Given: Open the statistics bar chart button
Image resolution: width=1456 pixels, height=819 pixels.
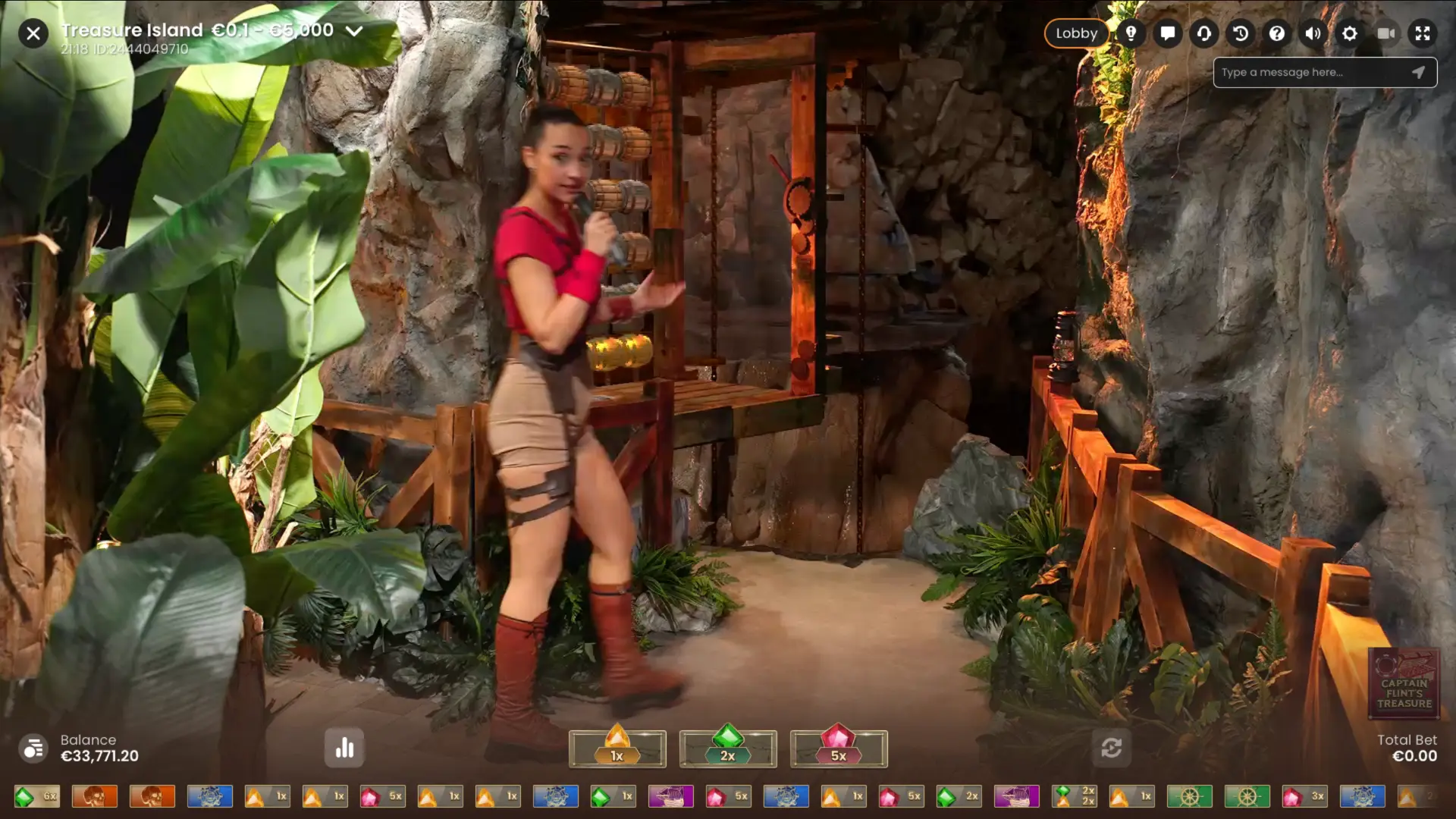Looking at the screenshot, I should 344,748.
